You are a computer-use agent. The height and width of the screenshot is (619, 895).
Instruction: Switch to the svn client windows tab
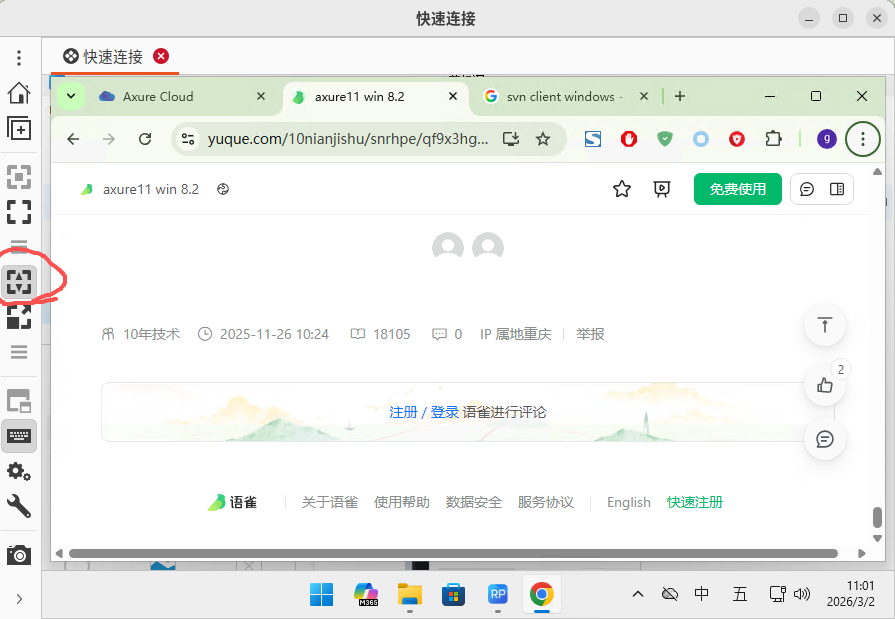pos(560,97)
